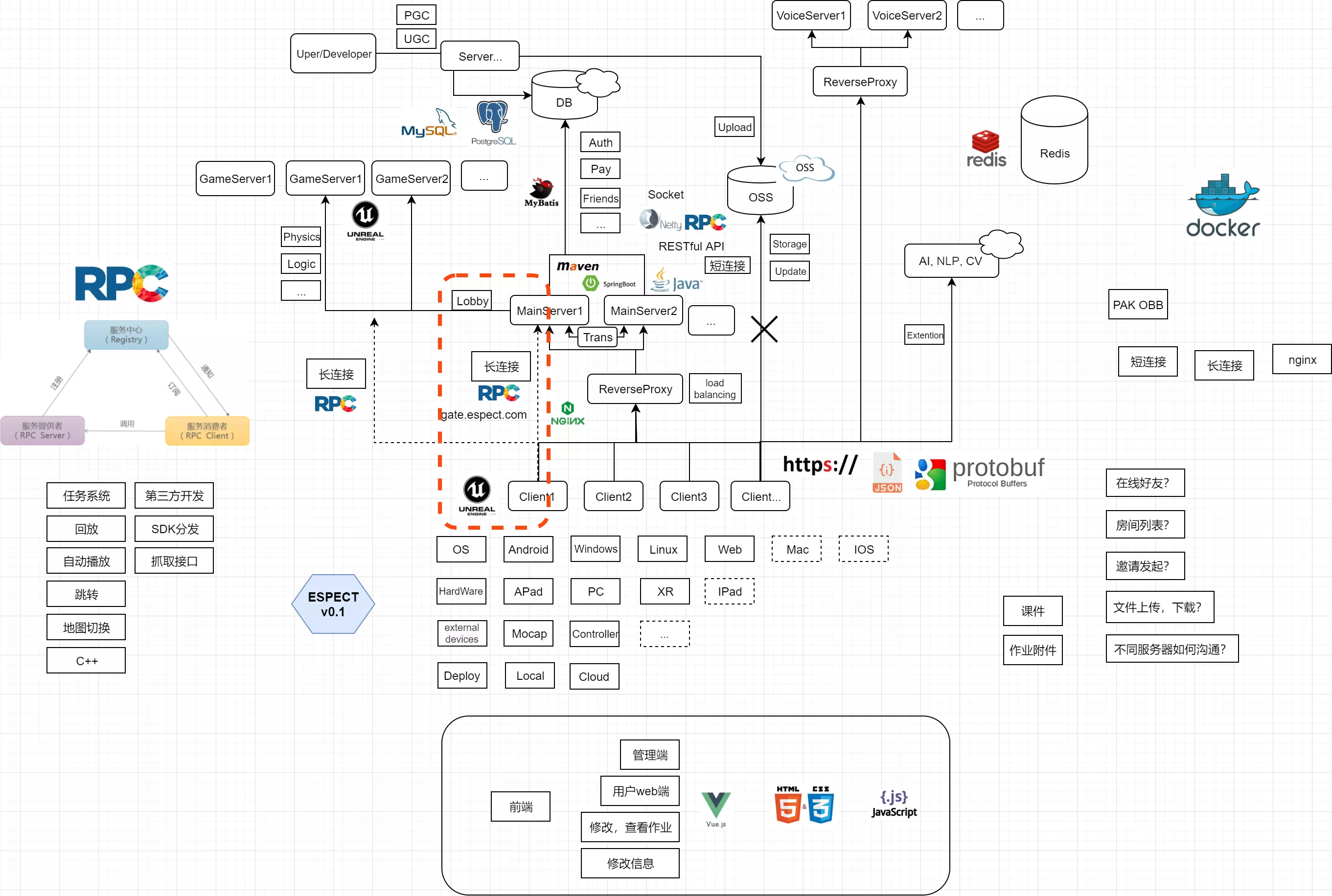Click the Docker whale logo
The width and height of the screenshot is (1332, 896).
(1223, 206)
